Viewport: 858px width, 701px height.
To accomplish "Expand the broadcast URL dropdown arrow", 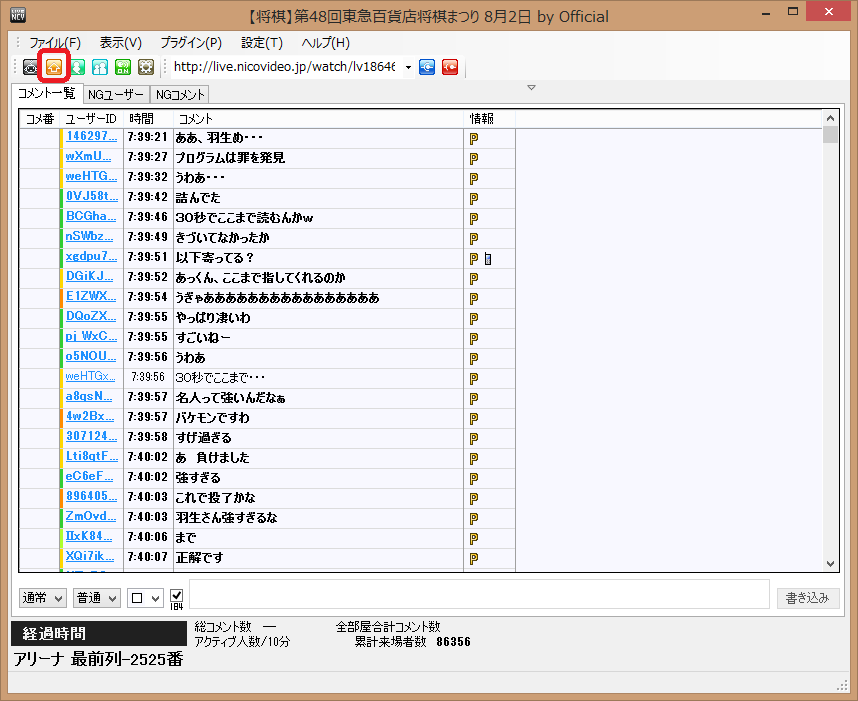I will 408,67.
